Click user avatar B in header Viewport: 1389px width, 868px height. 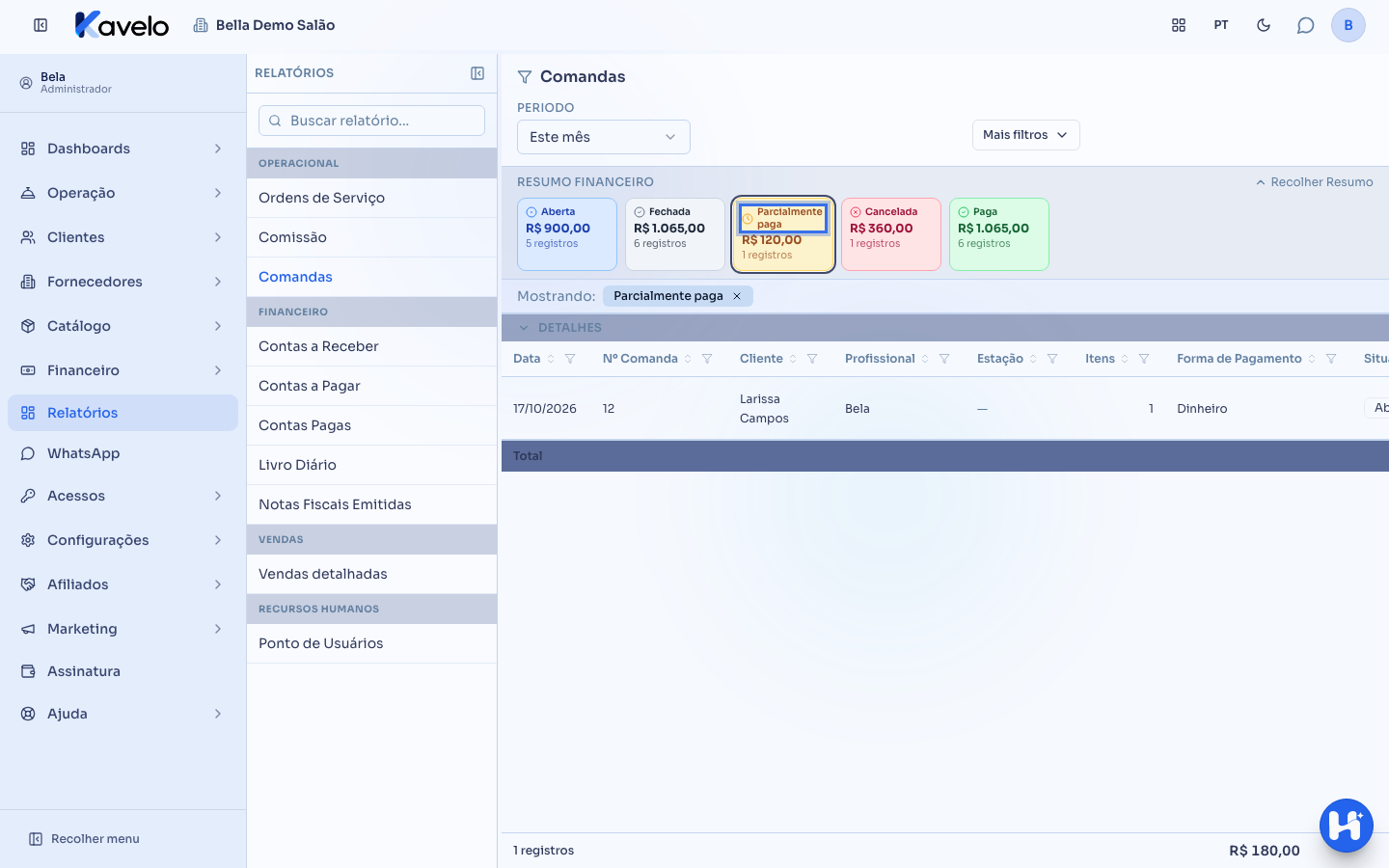pyautogui.click(x=1348, y=25)
